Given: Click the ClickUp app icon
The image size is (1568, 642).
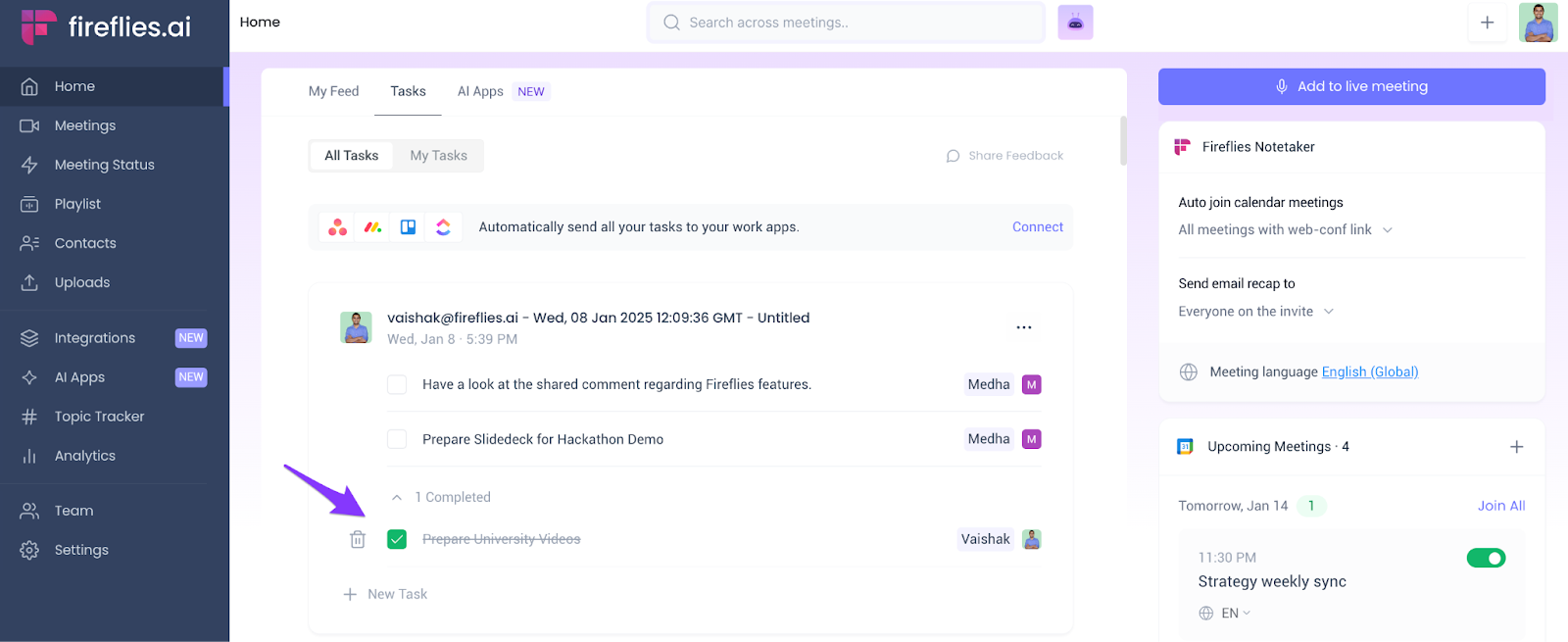Looking at the screenshot, I should (x=443, y=227).
